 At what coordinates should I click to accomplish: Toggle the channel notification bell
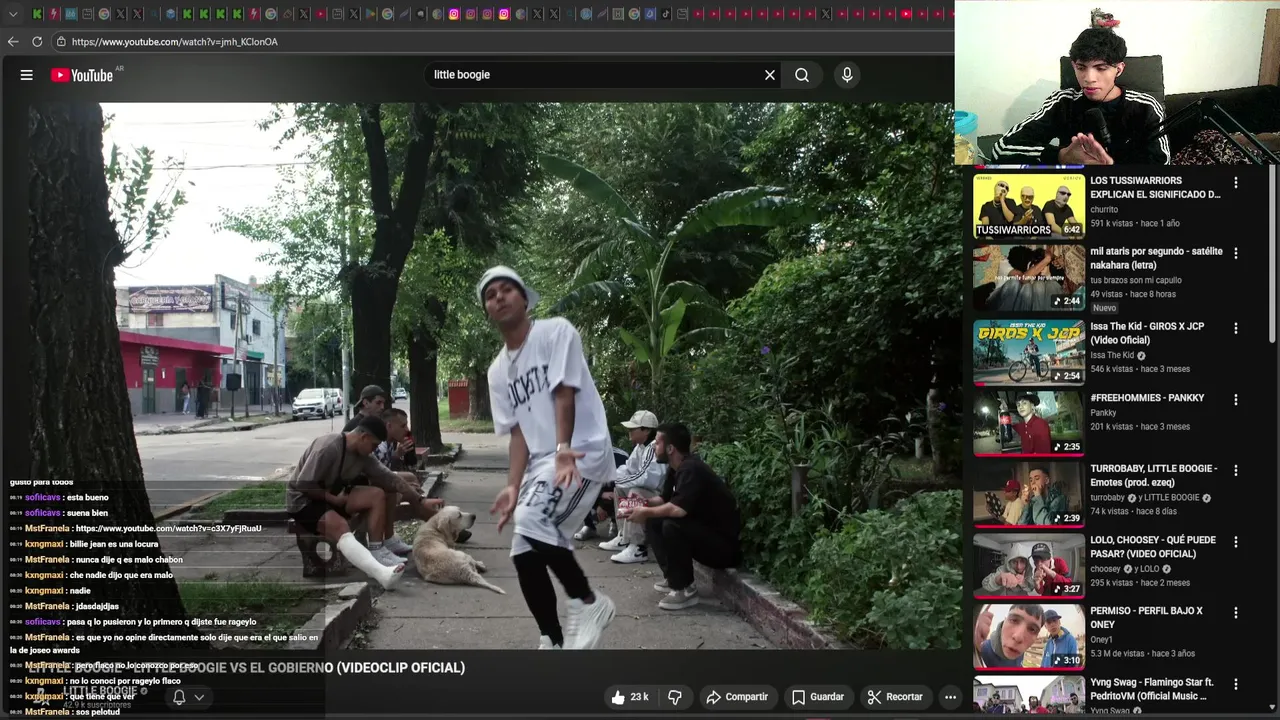(179, 697)
